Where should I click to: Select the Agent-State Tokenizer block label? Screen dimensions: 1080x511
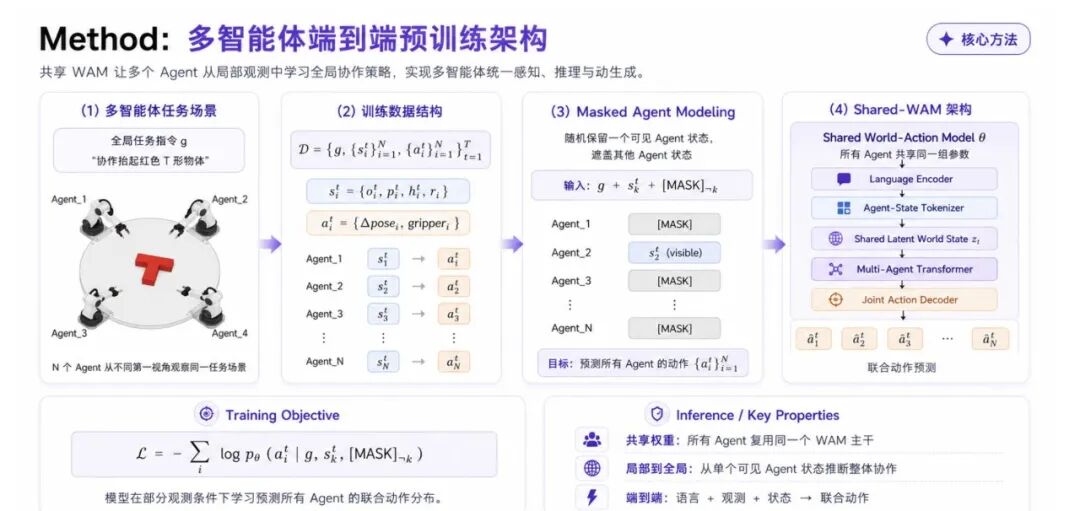point(913,208)
